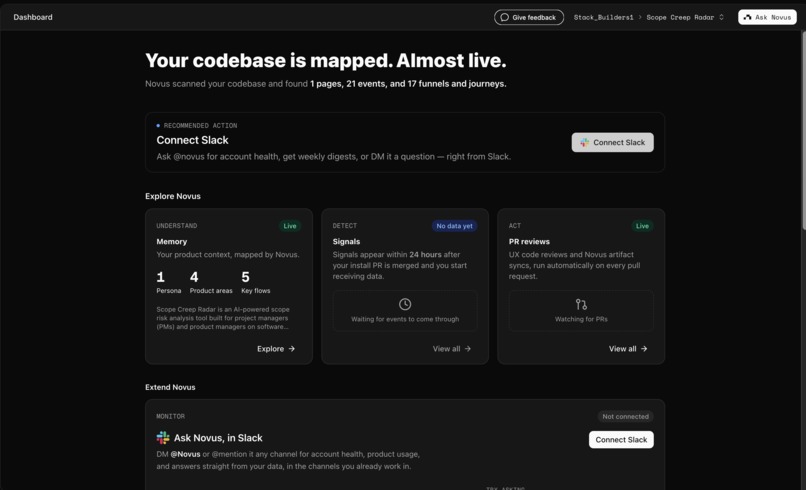The height and width of the screenshot is (490, 806).
Task: Click the Your codebase is mapped headline
Action: (x=325, y=60)
